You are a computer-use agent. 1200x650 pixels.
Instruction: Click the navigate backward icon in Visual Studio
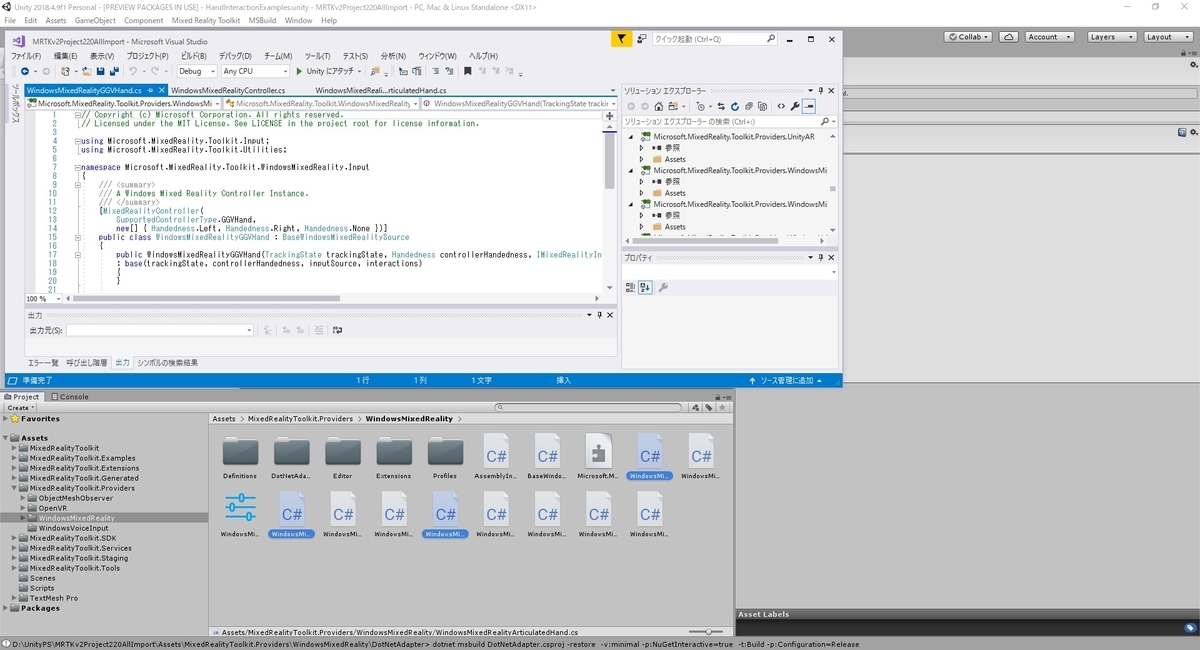coord(25,71)
